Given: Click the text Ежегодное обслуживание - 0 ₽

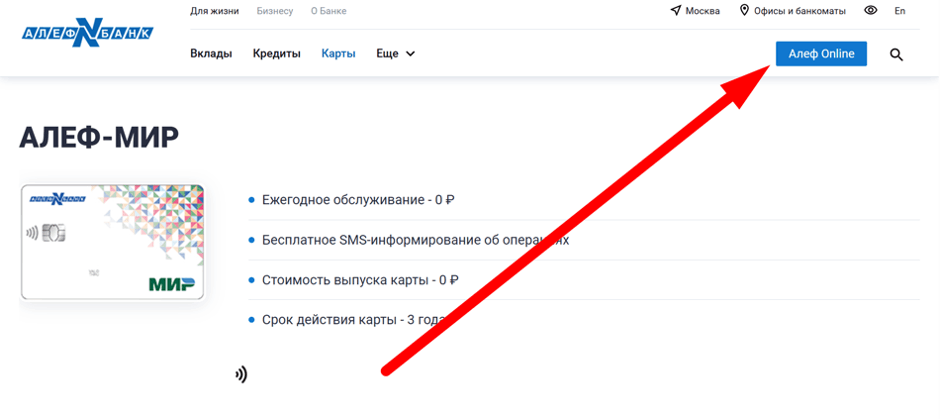Looking at the screenshot, I should coord(358,200).
